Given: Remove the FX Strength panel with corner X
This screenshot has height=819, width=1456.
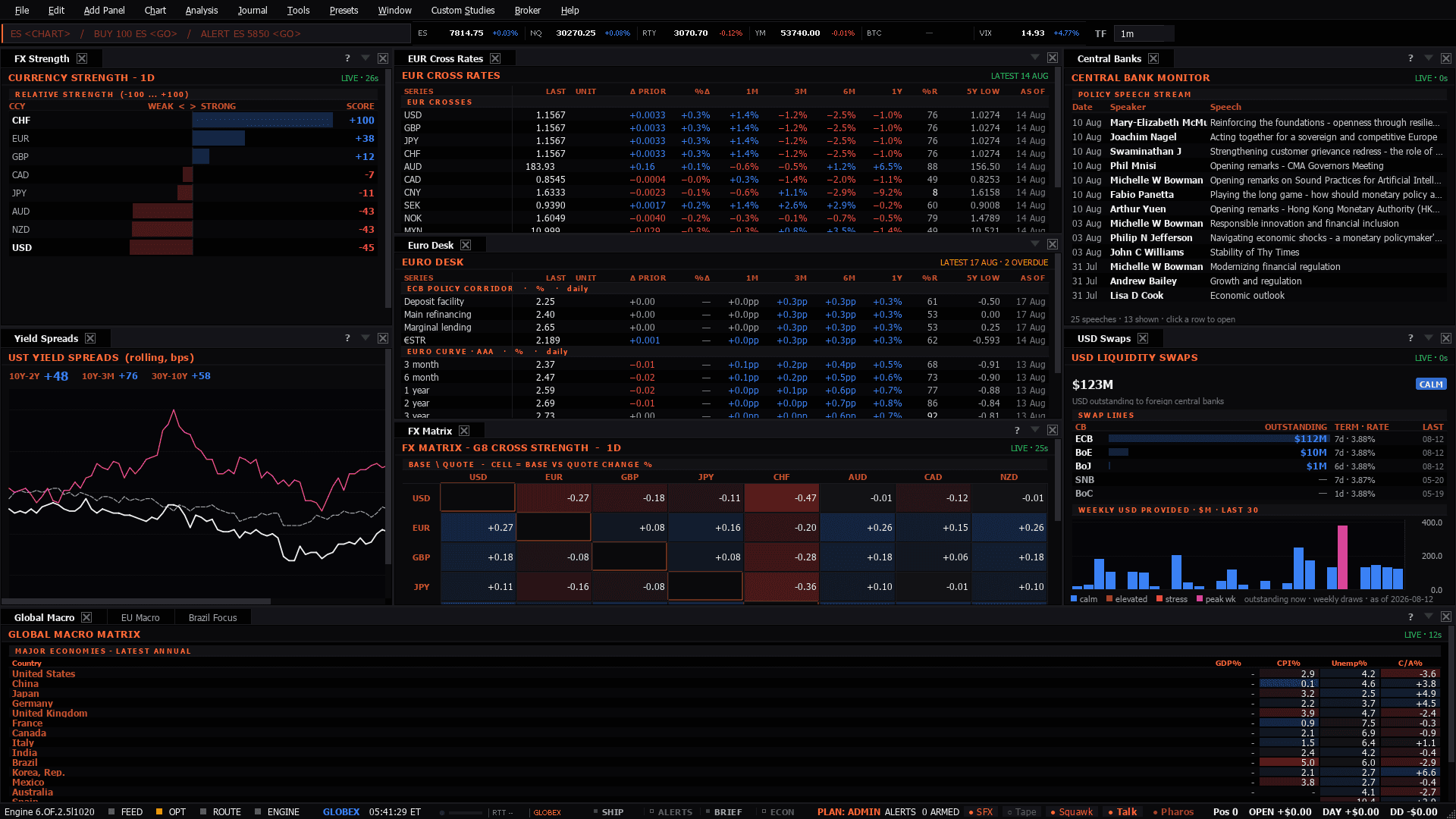Looking at the screenshot, I should click(383, 58).
